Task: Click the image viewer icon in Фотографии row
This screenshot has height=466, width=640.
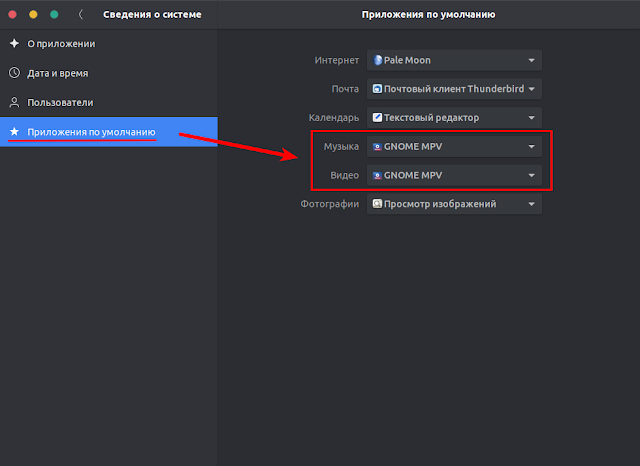Action: (378, 204)
